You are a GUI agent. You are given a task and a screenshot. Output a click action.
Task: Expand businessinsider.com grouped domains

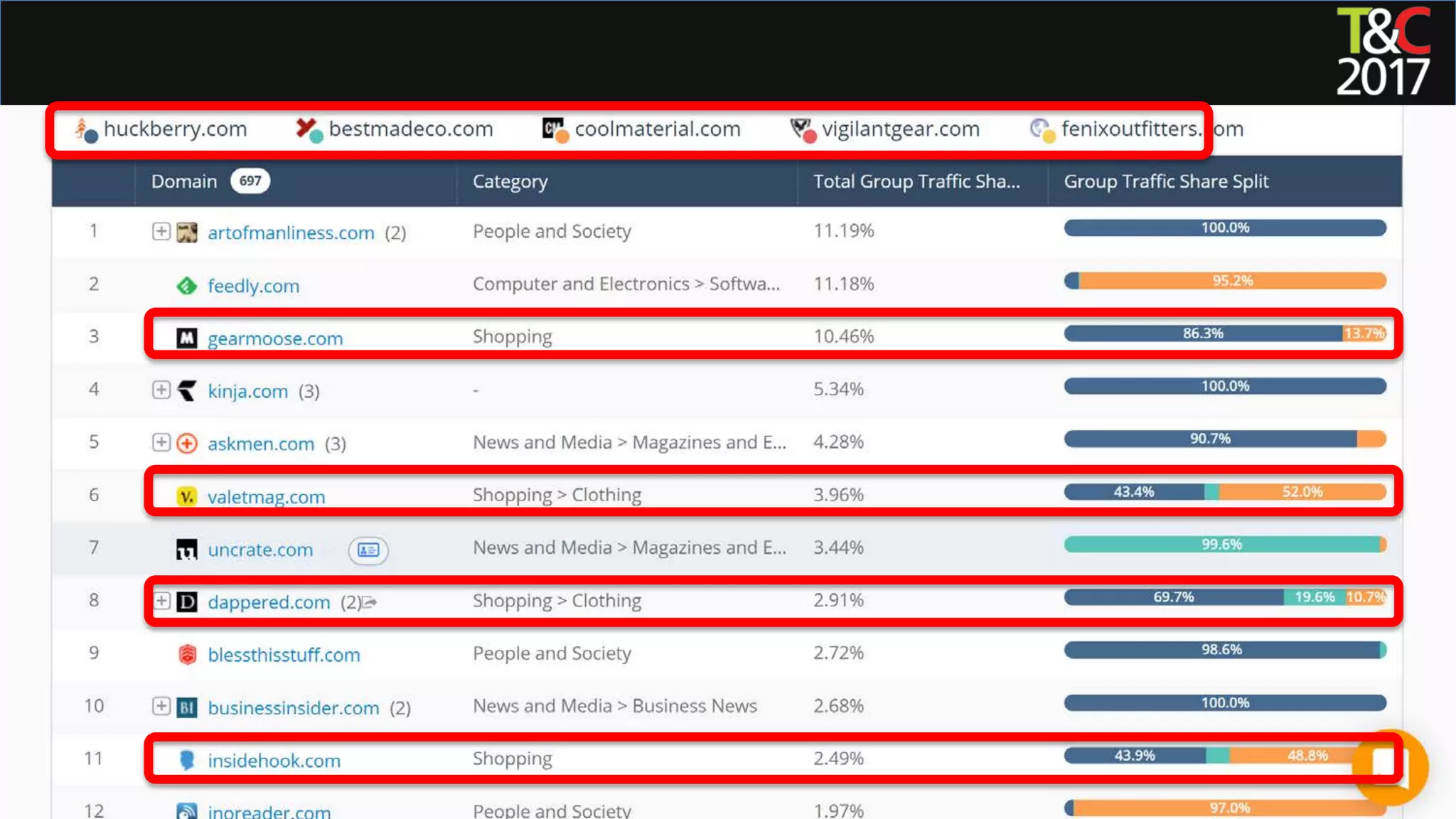[161, 706]
